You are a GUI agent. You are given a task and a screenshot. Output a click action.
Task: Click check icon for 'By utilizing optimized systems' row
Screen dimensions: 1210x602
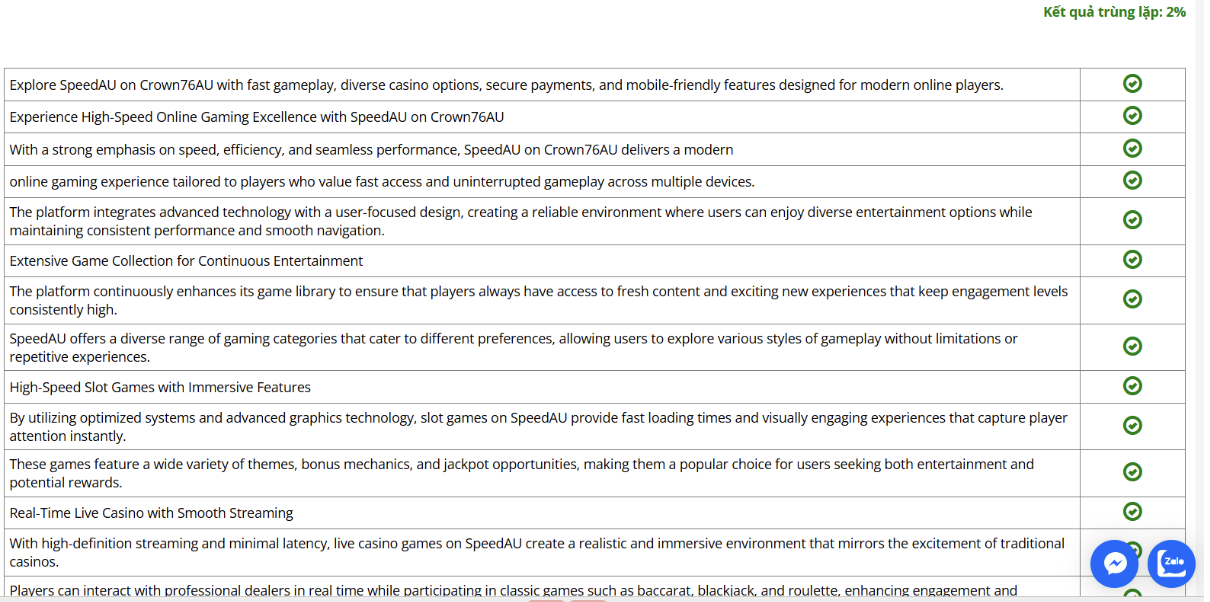pyautogui.click(x=1132, y=426)
